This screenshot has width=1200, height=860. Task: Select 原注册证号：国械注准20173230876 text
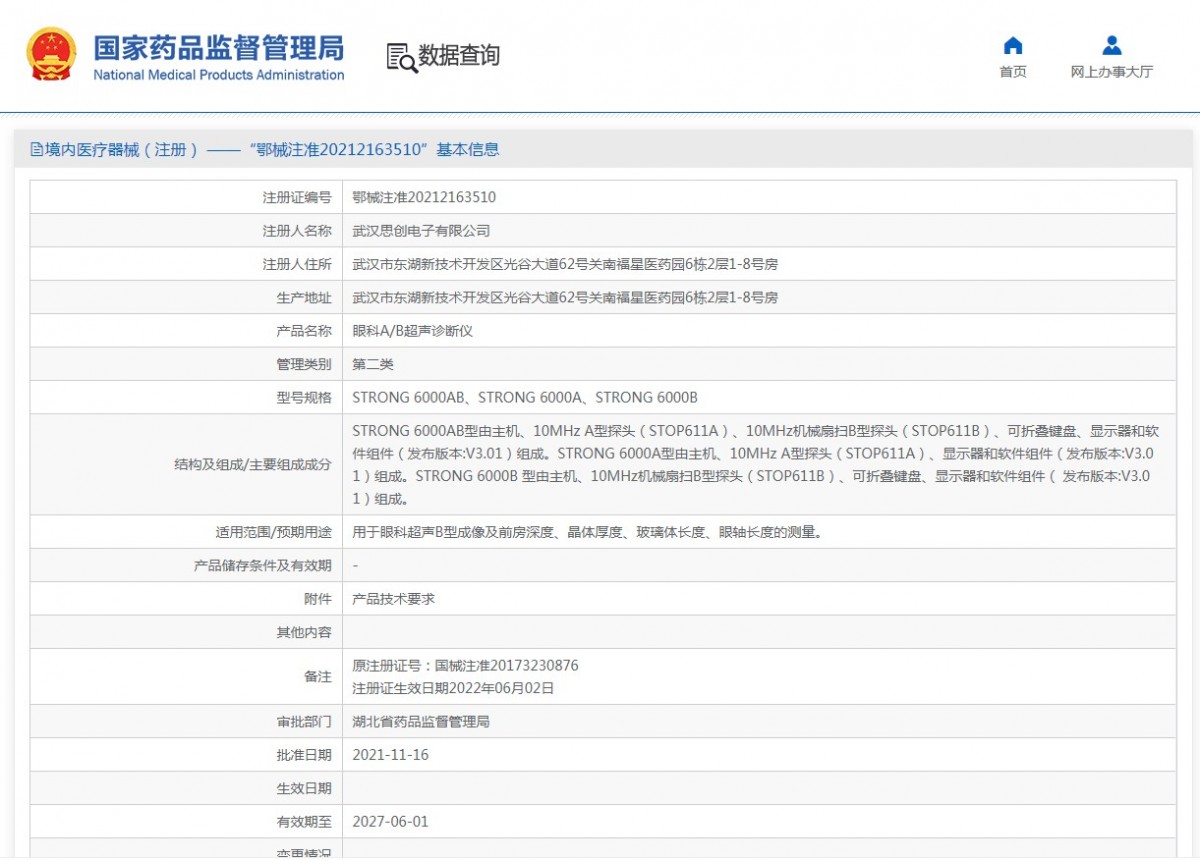tap(466, 665)
